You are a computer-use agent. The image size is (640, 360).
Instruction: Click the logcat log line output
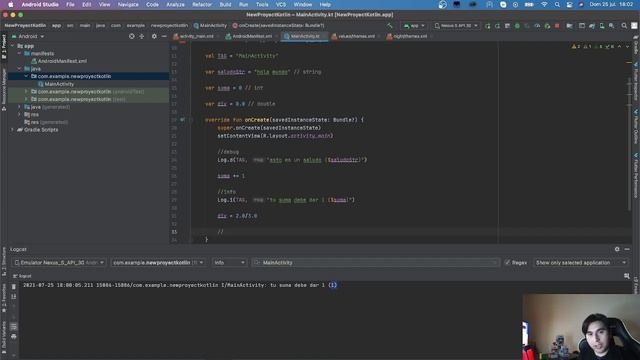(180, 285)
